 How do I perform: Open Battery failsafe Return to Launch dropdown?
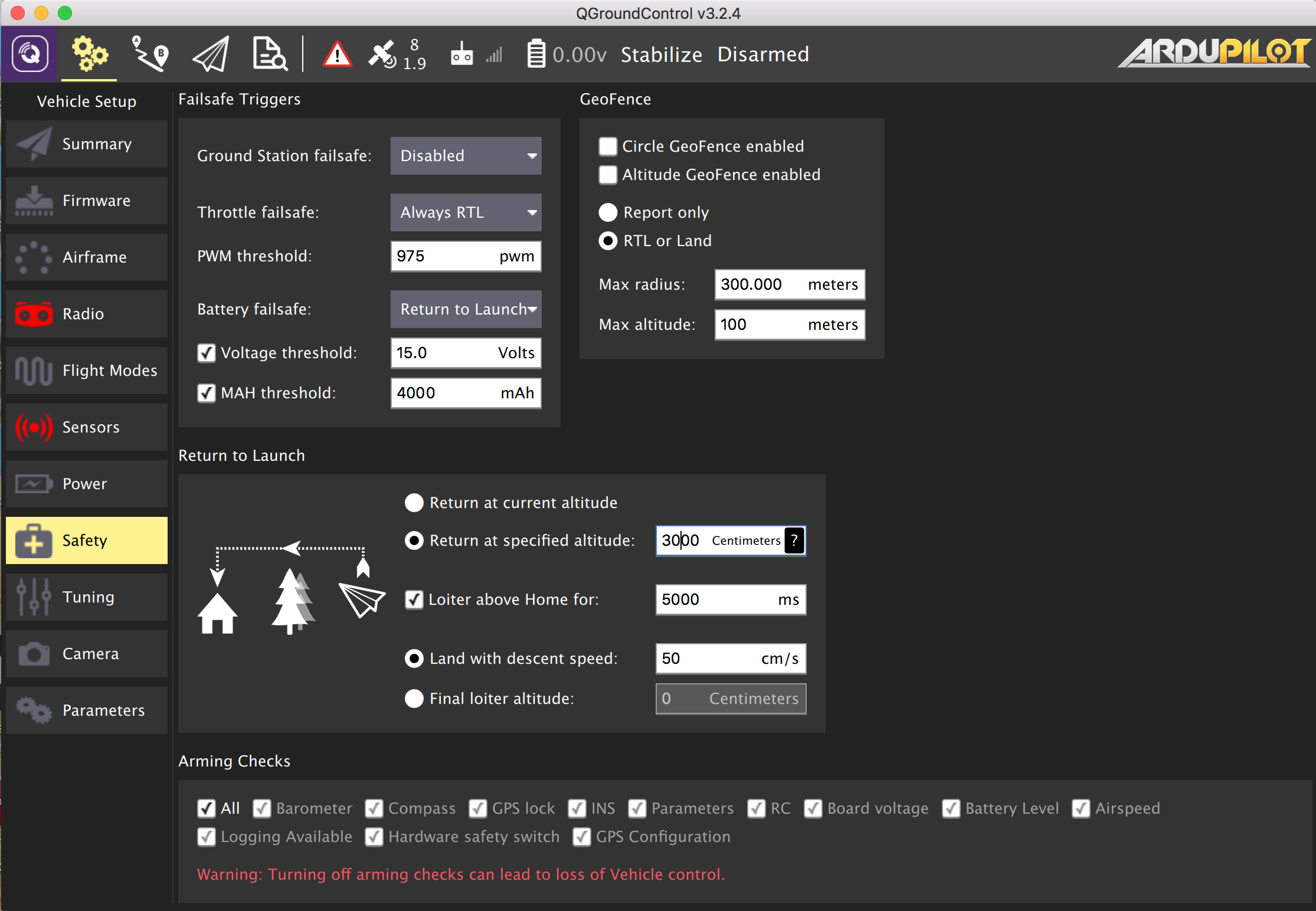click(466, 309)
